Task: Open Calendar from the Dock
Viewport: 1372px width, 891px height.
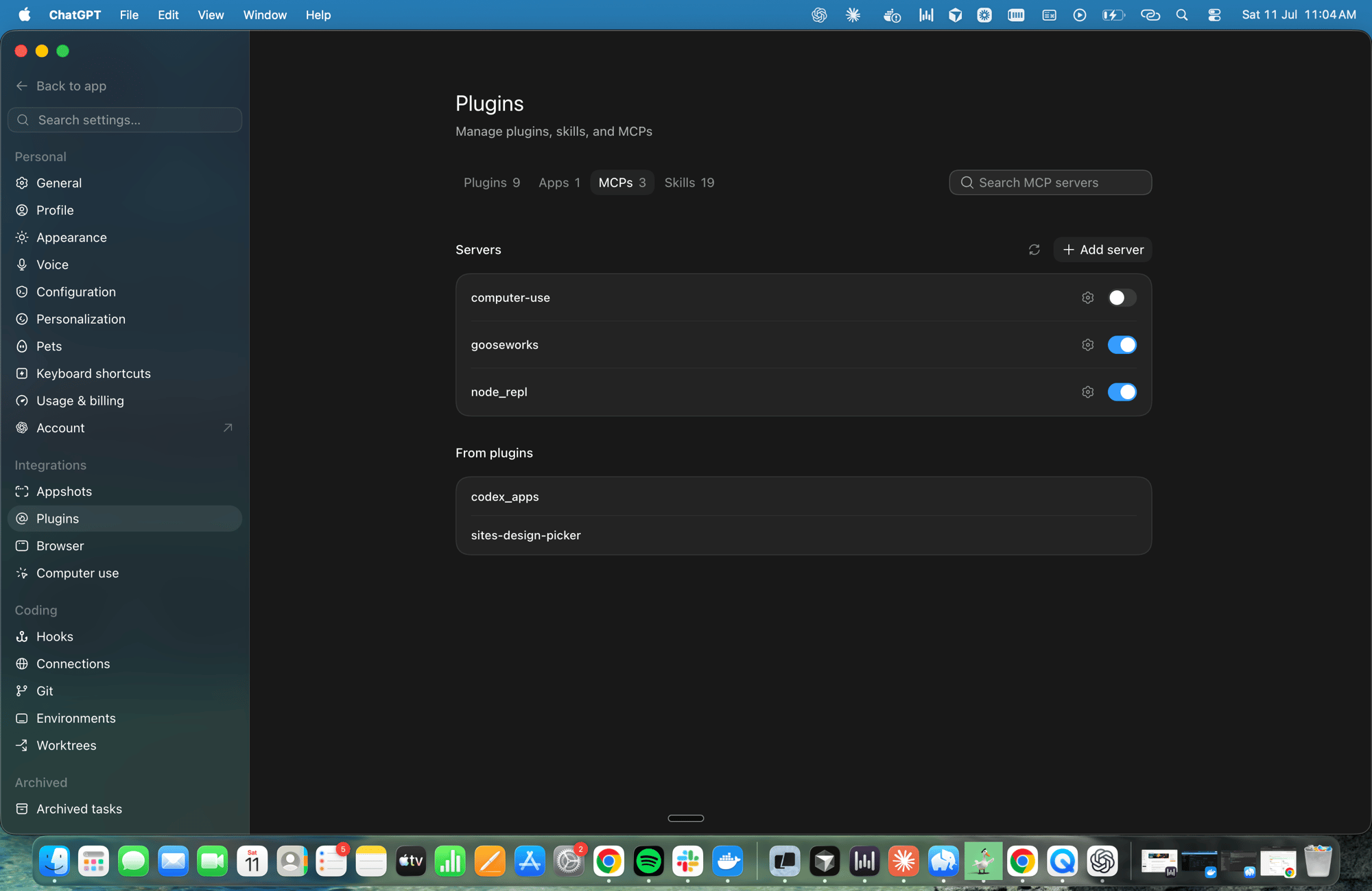Action: click(252, 861)
